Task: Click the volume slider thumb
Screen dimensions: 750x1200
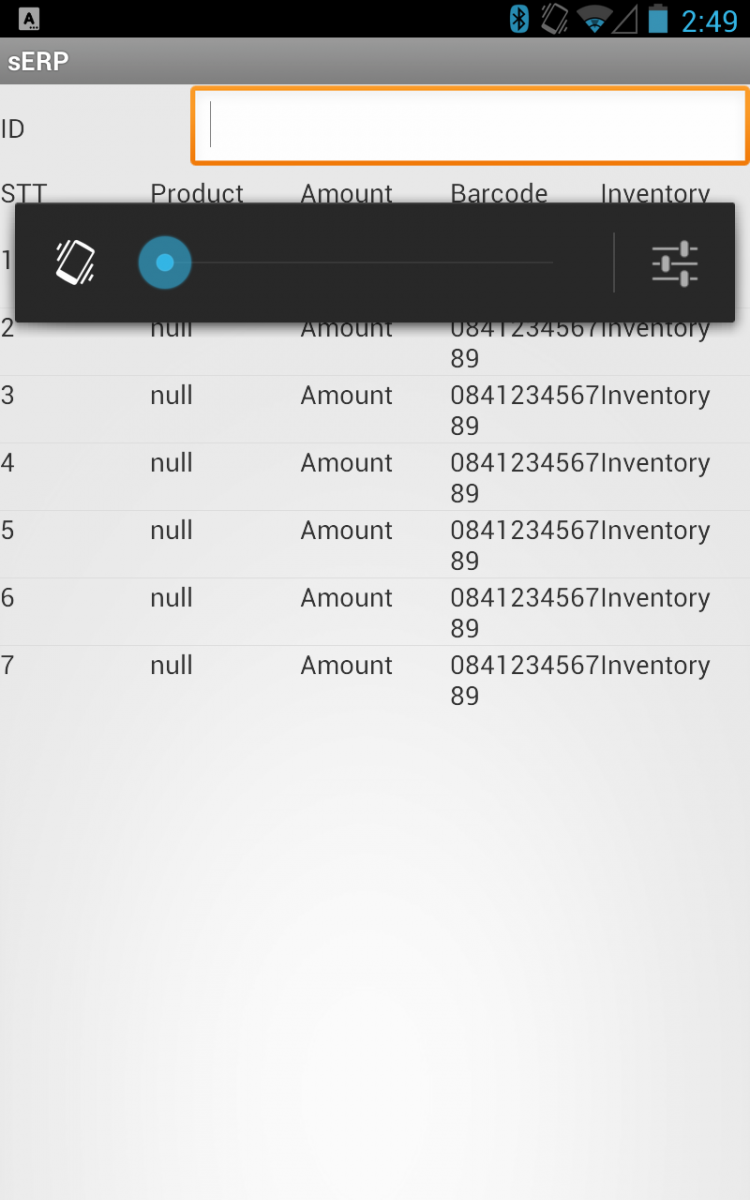Action: click(165, 263)
